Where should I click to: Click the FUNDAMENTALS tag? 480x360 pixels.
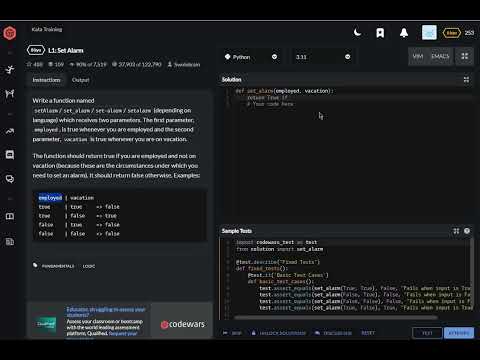(58, 266)
